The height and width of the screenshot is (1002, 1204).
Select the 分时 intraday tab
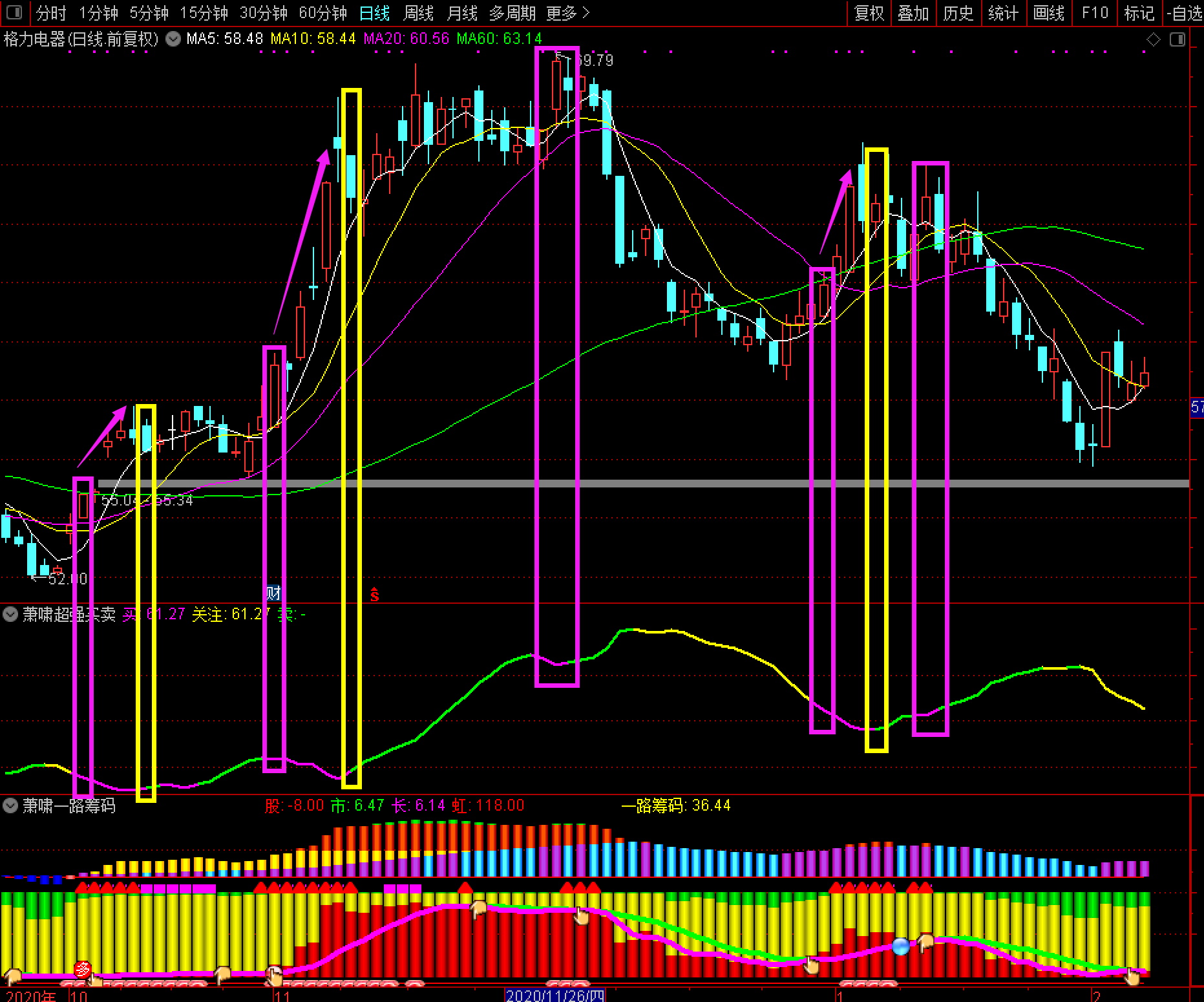[51, 13]
